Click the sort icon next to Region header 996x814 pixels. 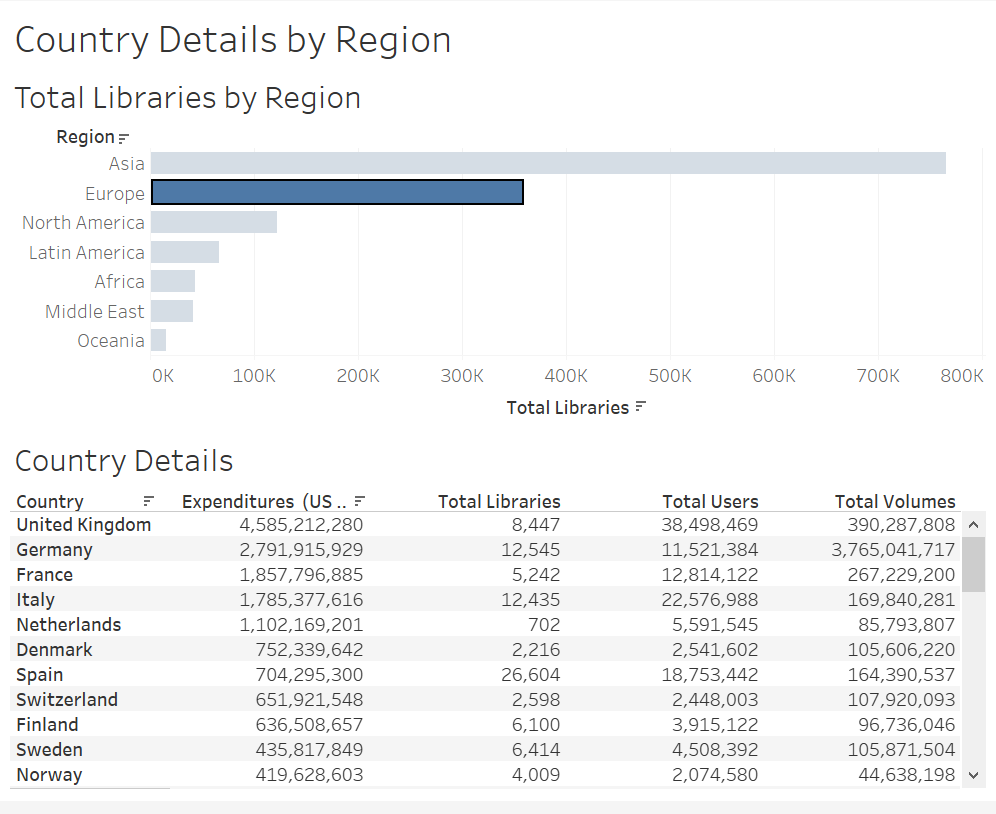[x=126, y=136]
